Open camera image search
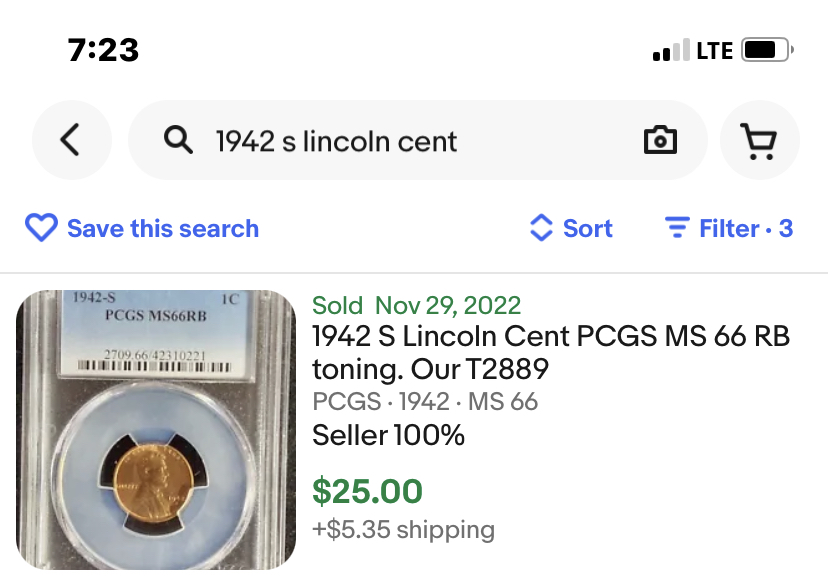Image resolution: width=828 pixels, height=585 pixels. click(x=660, y=141)
